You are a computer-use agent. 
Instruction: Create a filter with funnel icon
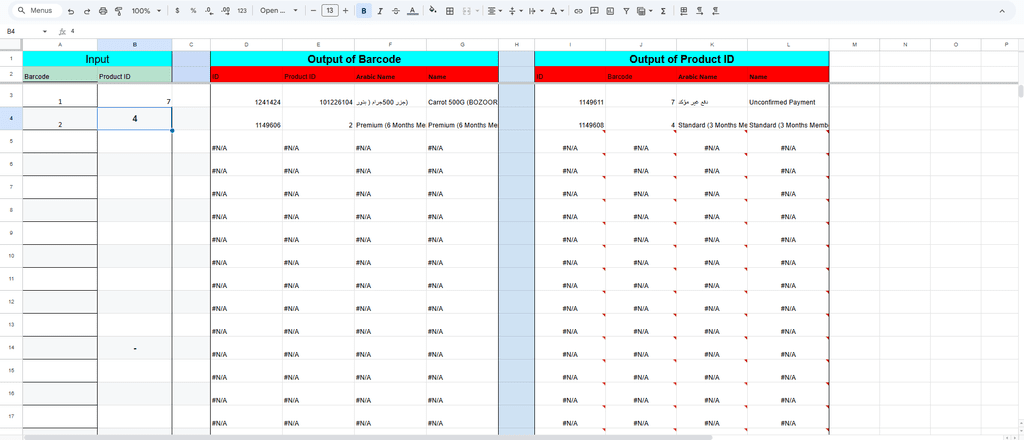pyautogui.click(x=626, y=11)
